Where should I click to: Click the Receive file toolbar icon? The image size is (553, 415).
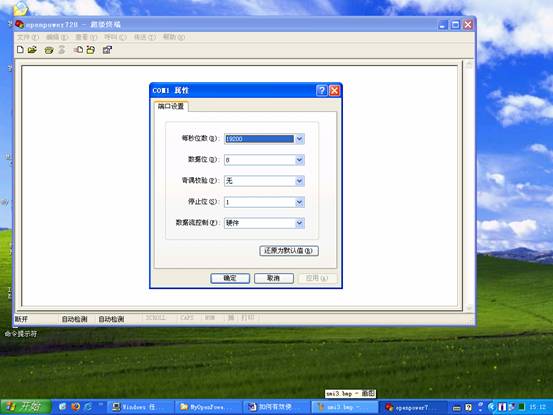tap(91, 50)
